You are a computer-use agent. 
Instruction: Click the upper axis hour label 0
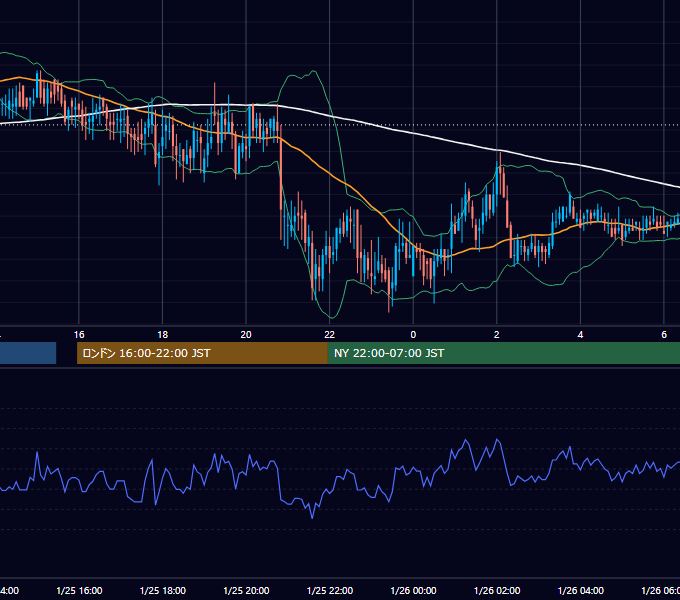click(x=413, y=334)
